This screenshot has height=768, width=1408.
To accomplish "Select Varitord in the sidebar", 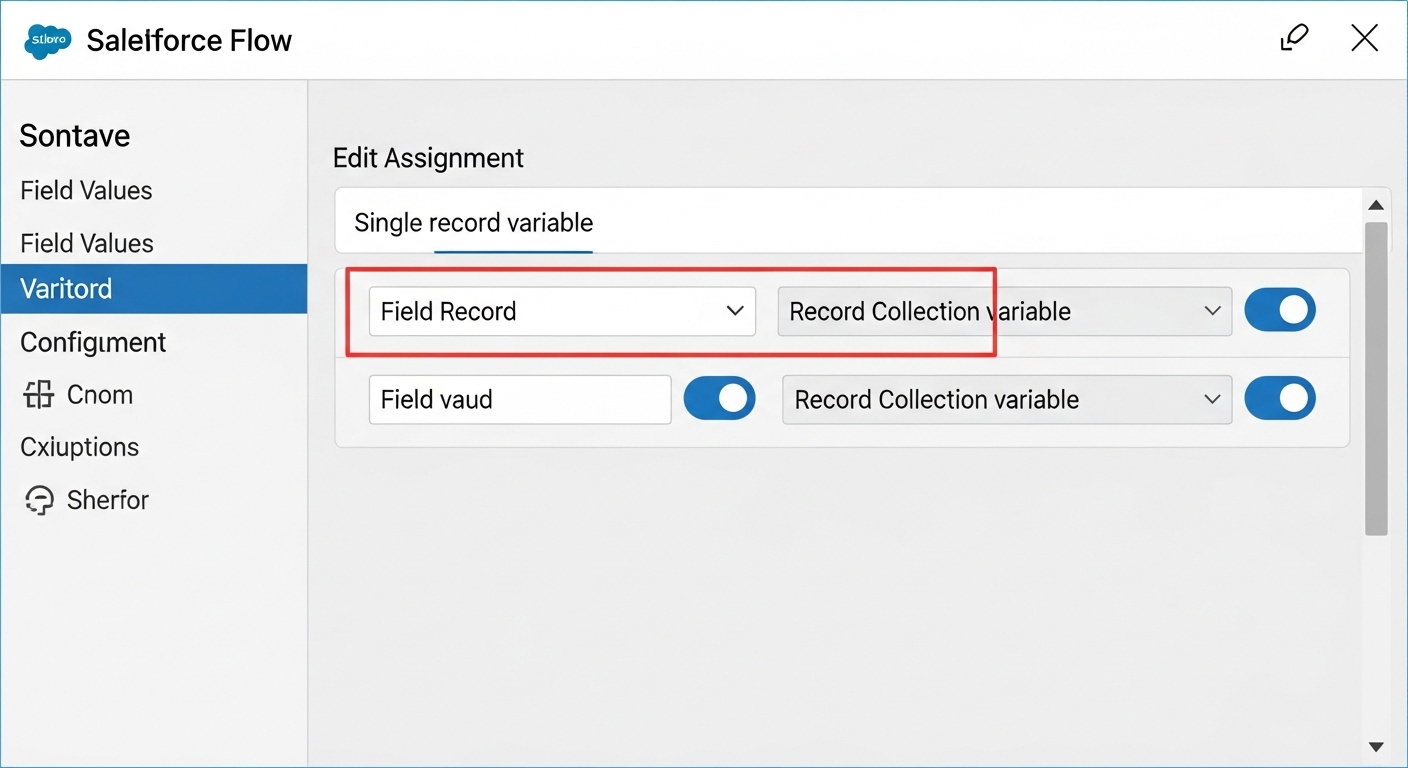I will (x=66, y=289).
